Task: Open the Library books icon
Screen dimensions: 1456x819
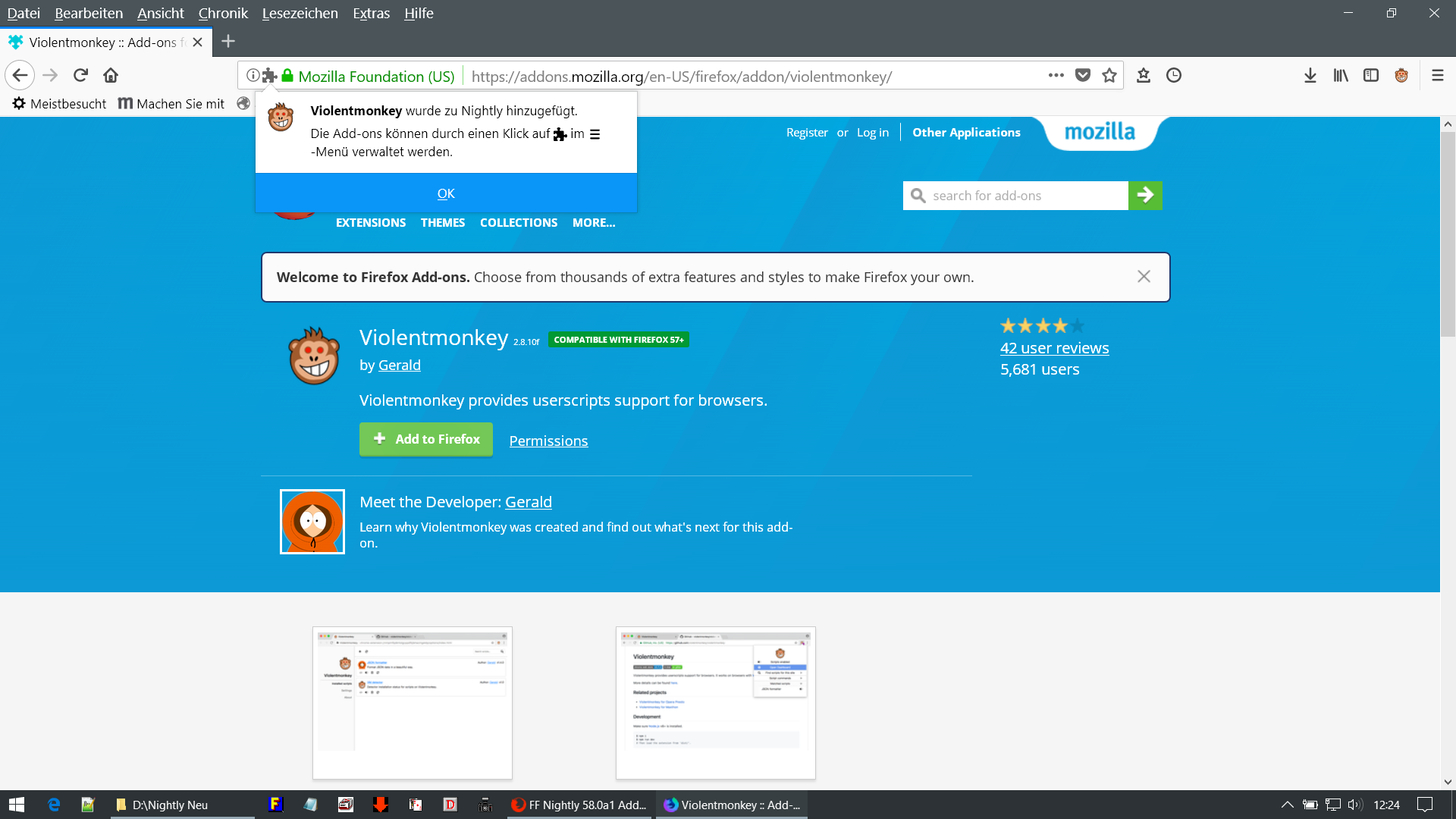Action: tap(1340, 75)
